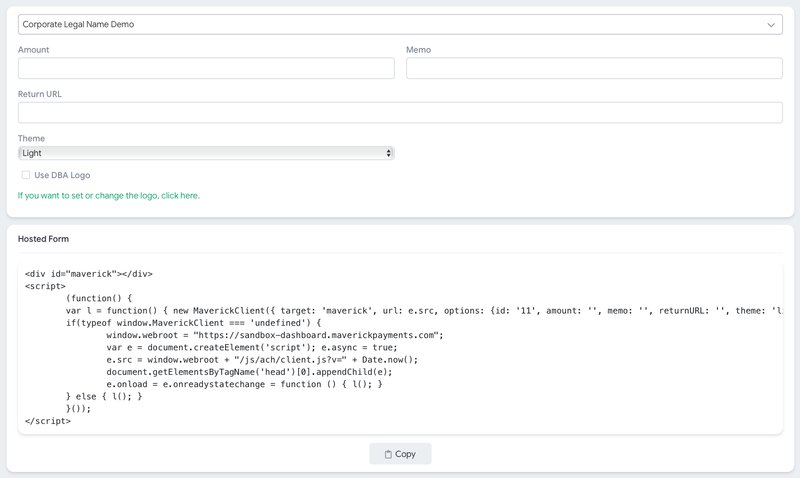800x478 pixels.
Task: Click the Memo label
Action: pyautogui.click(x=418, y=49)
